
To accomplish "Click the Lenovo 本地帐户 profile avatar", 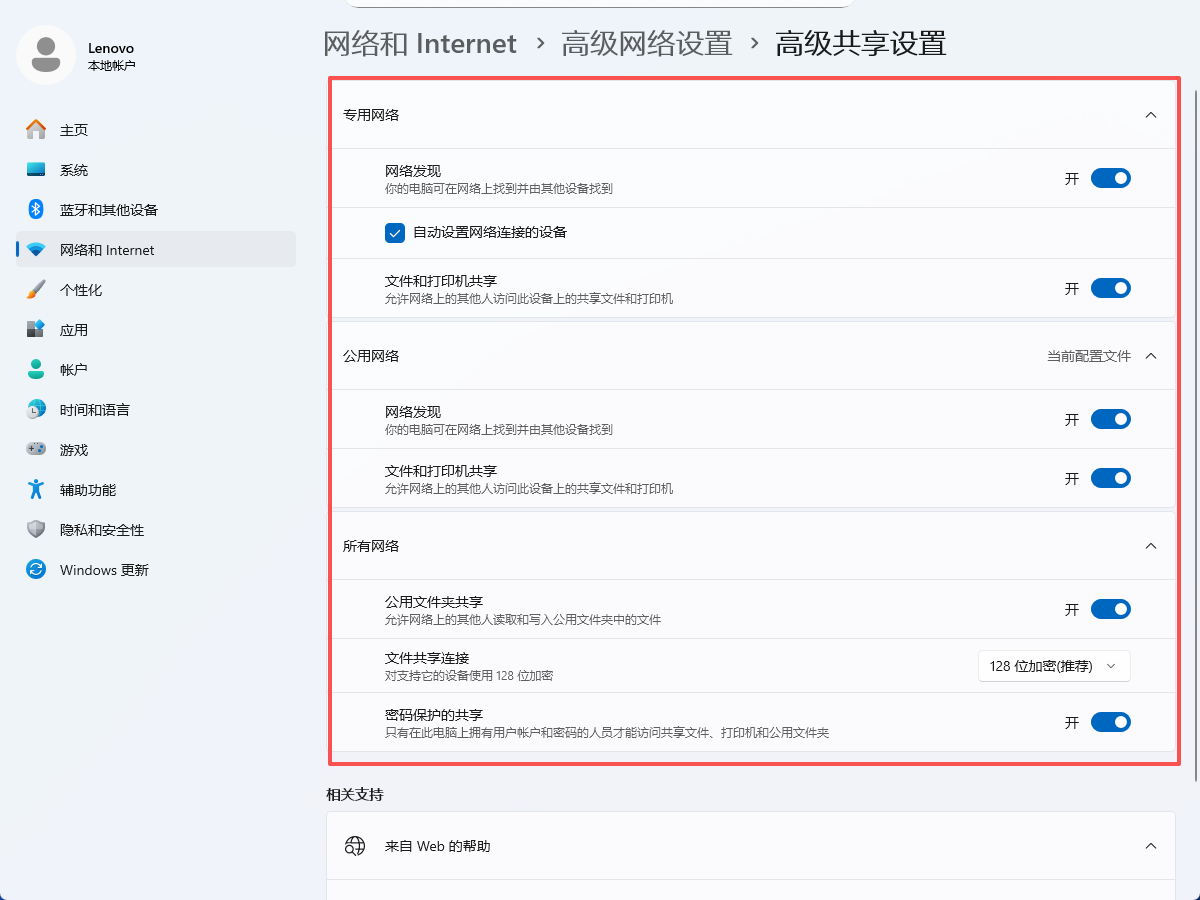I will coord(45,55).
